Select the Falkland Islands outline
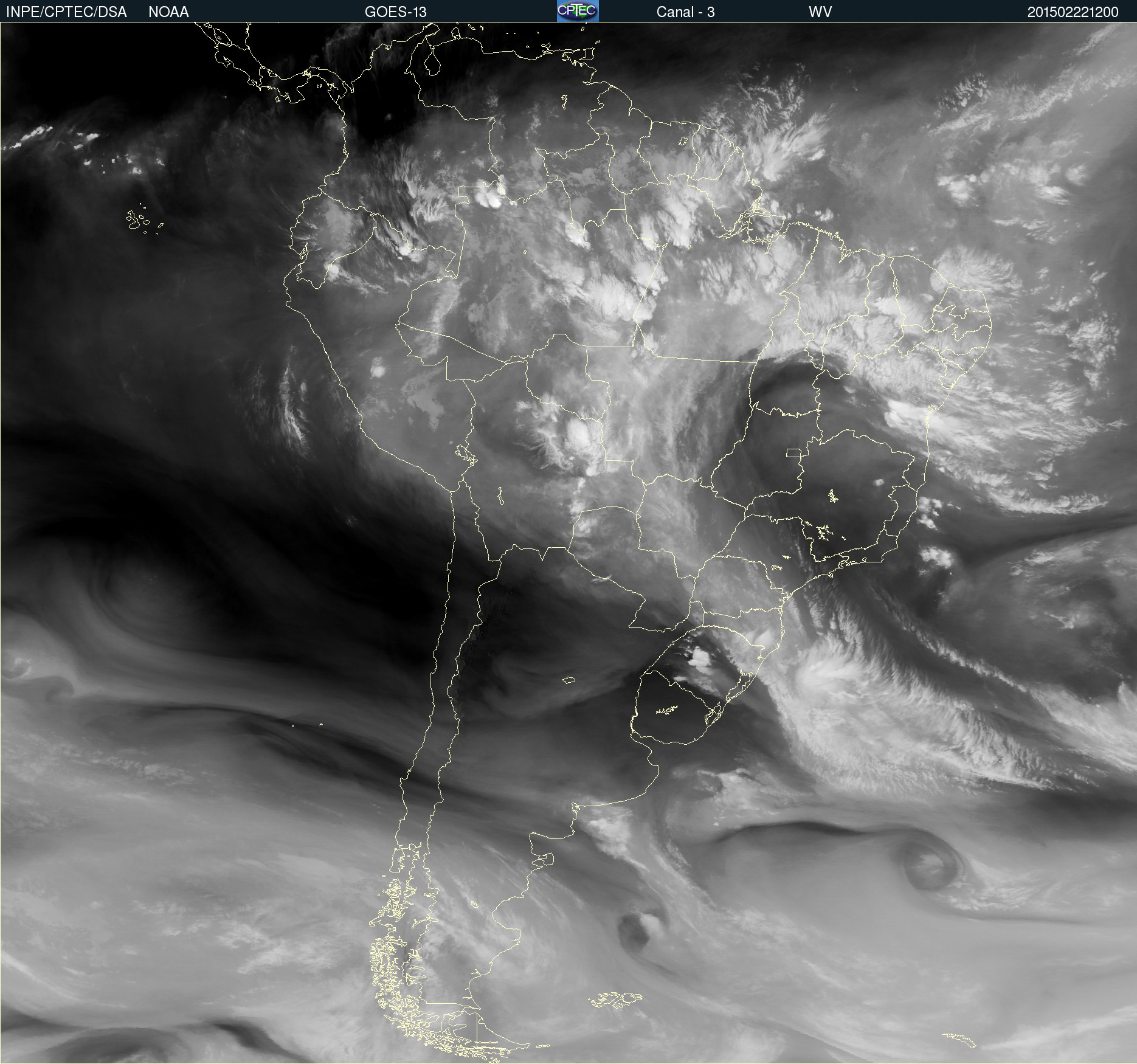1137x1064 pixels. click(615, 1000)
